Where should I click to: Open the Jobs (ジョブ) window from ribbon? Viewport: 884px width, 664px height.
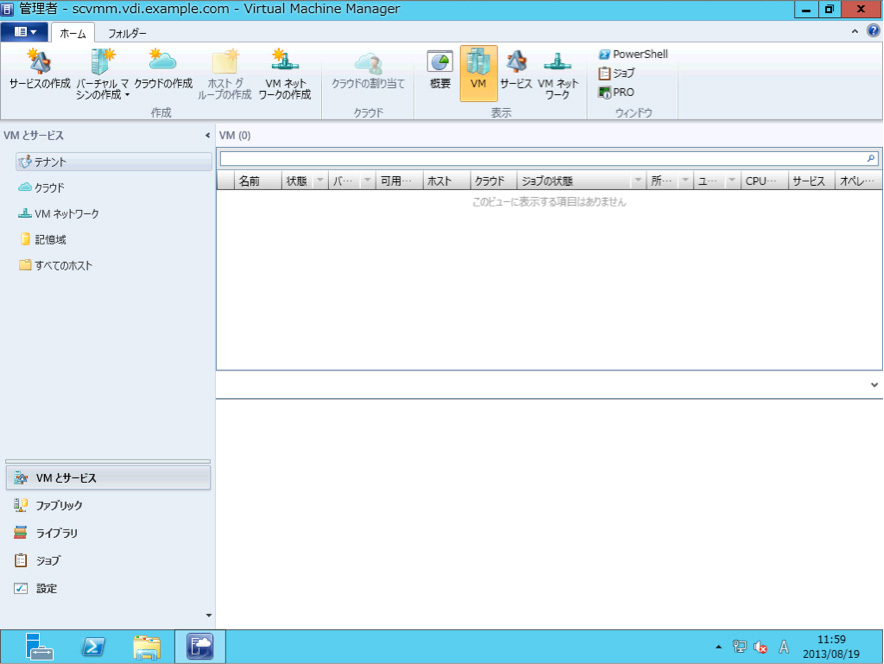[x=616, y=73]
